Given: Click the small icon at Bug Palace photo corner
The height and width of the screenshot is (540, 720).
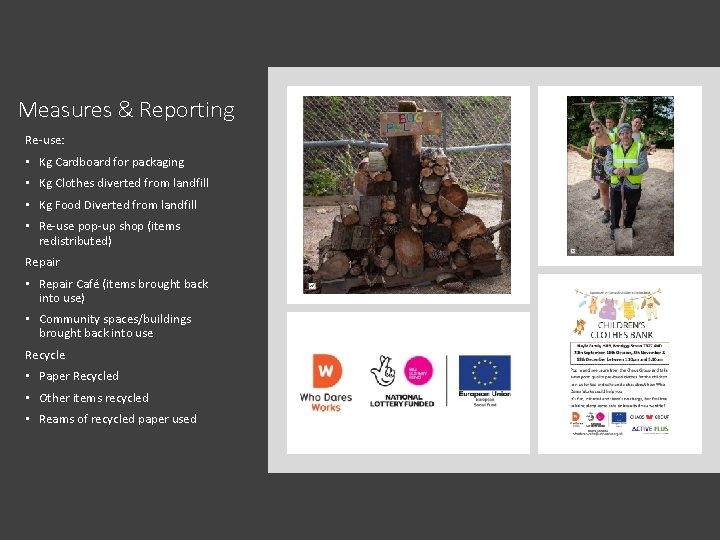Looking at the screenshot, I should [x=312, y=286].
